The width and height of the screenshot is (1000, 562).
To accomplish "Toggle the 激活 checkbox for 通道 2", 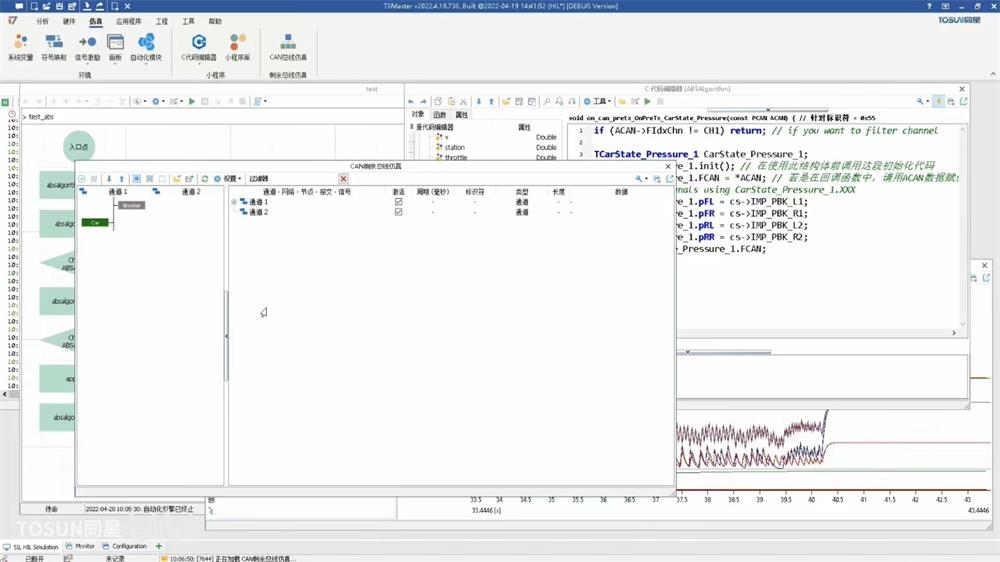I will point(398,212).
